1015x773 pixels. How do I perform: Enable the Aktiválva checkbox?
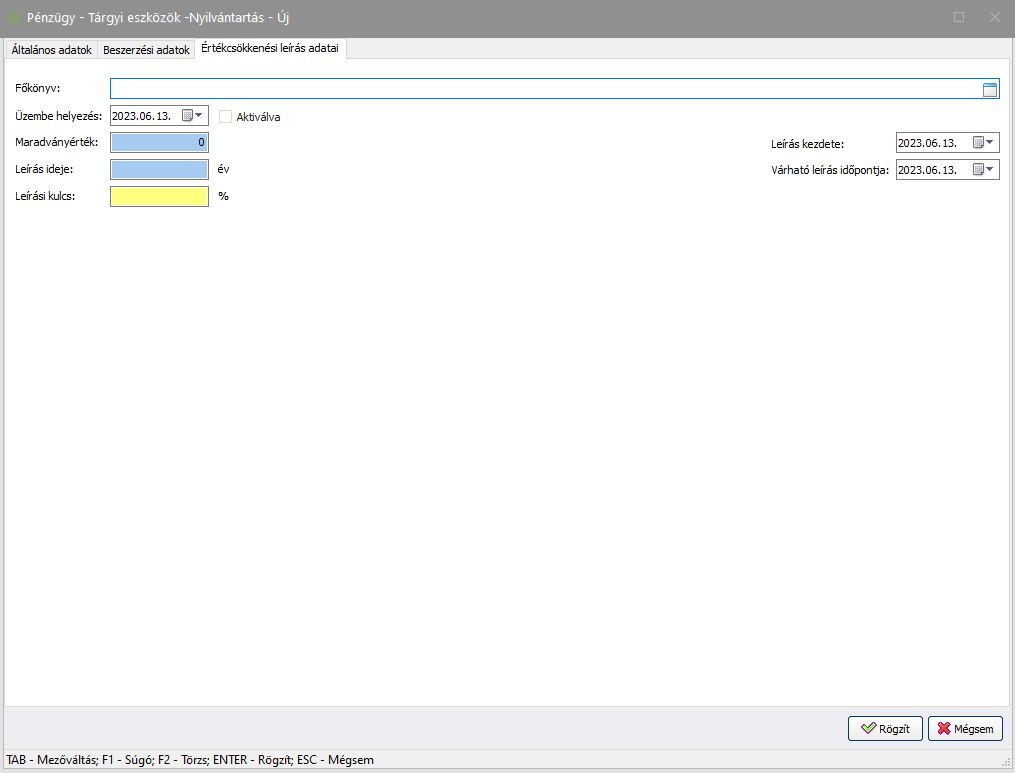coord(225,116)
